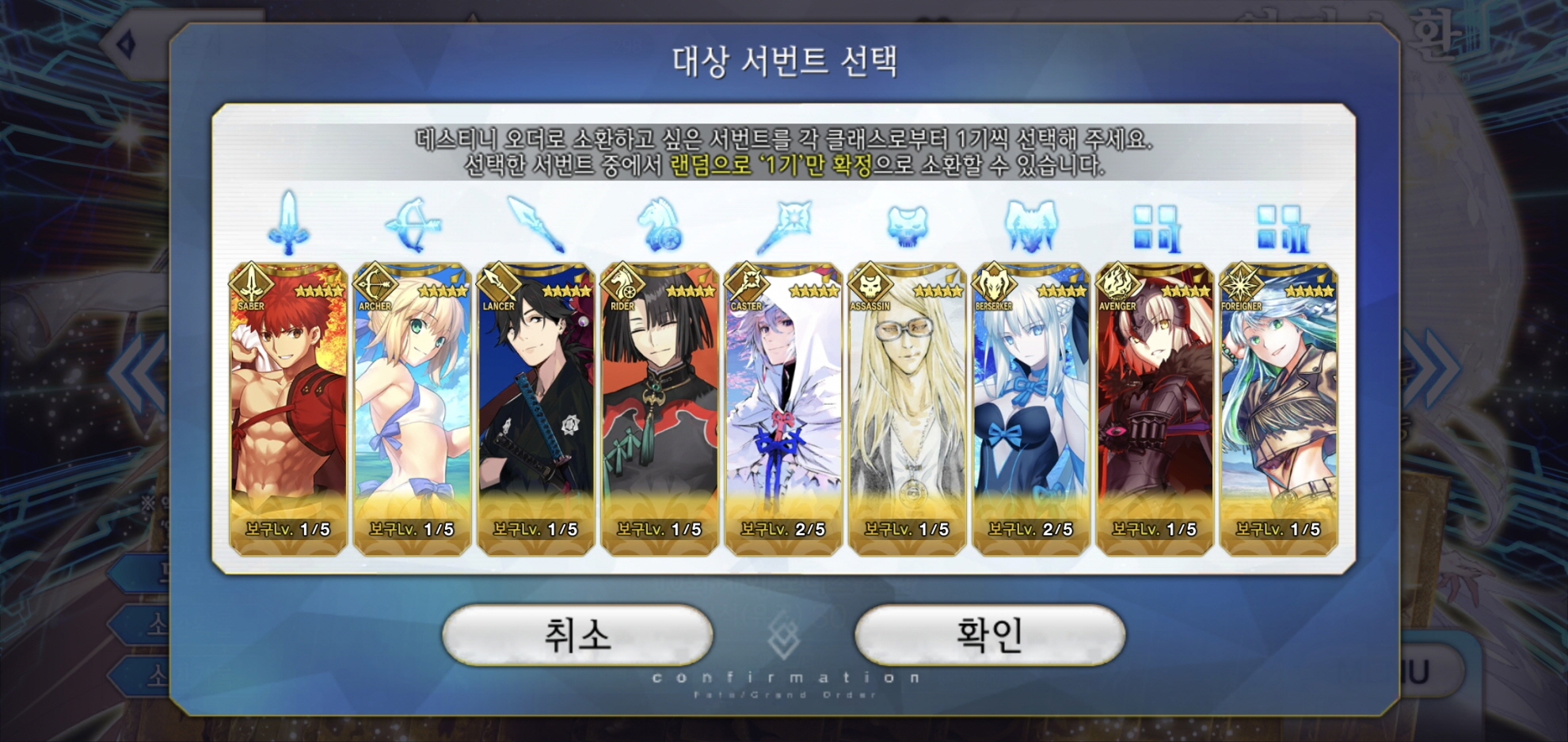This screenshot has height=742, width=1568.
Task: Choose the white-haired Berserker servant card
Action: [x=1030, y=409]
